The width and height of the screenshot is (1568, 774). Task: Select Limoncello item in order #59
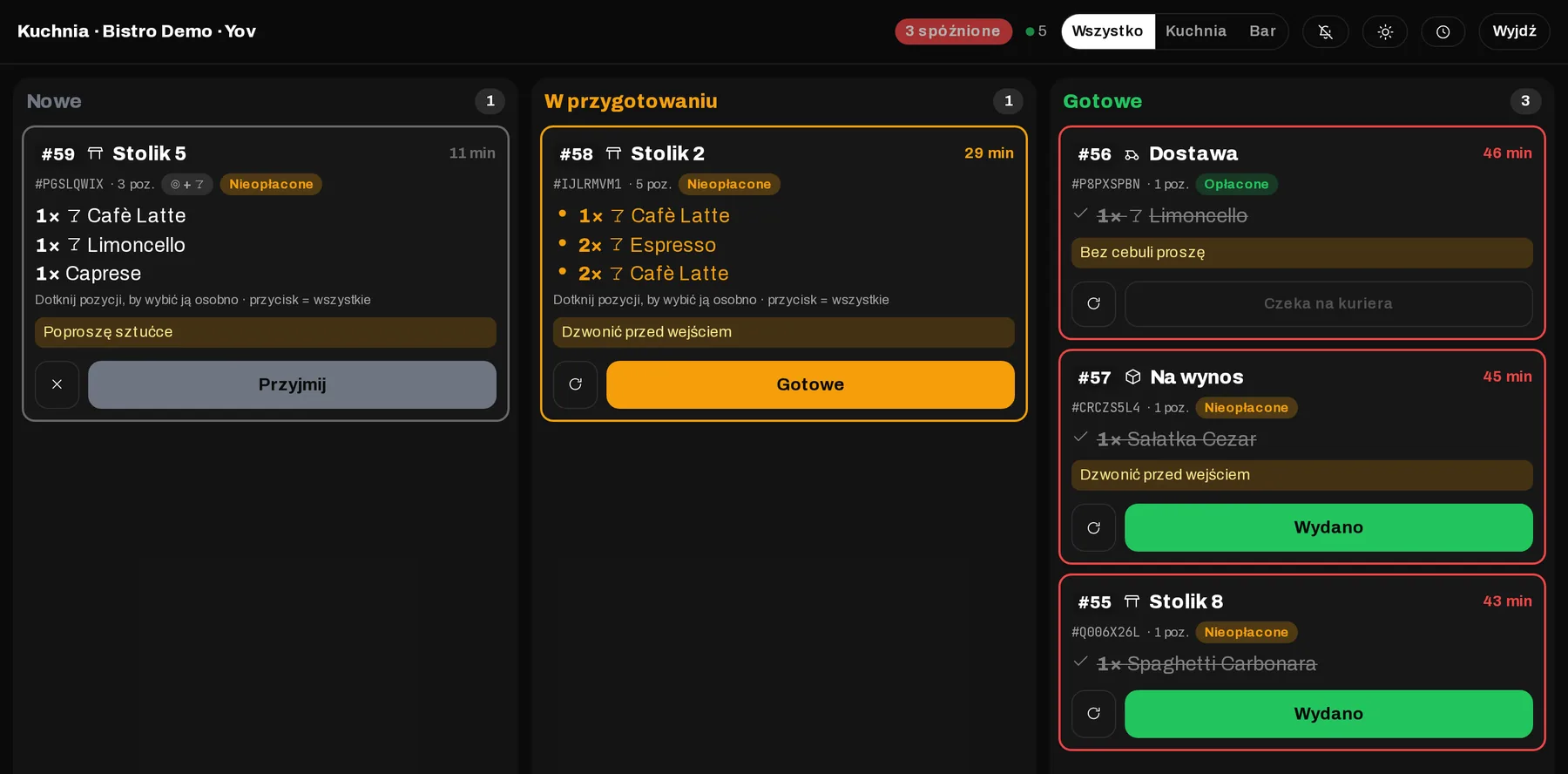(111, 245)
